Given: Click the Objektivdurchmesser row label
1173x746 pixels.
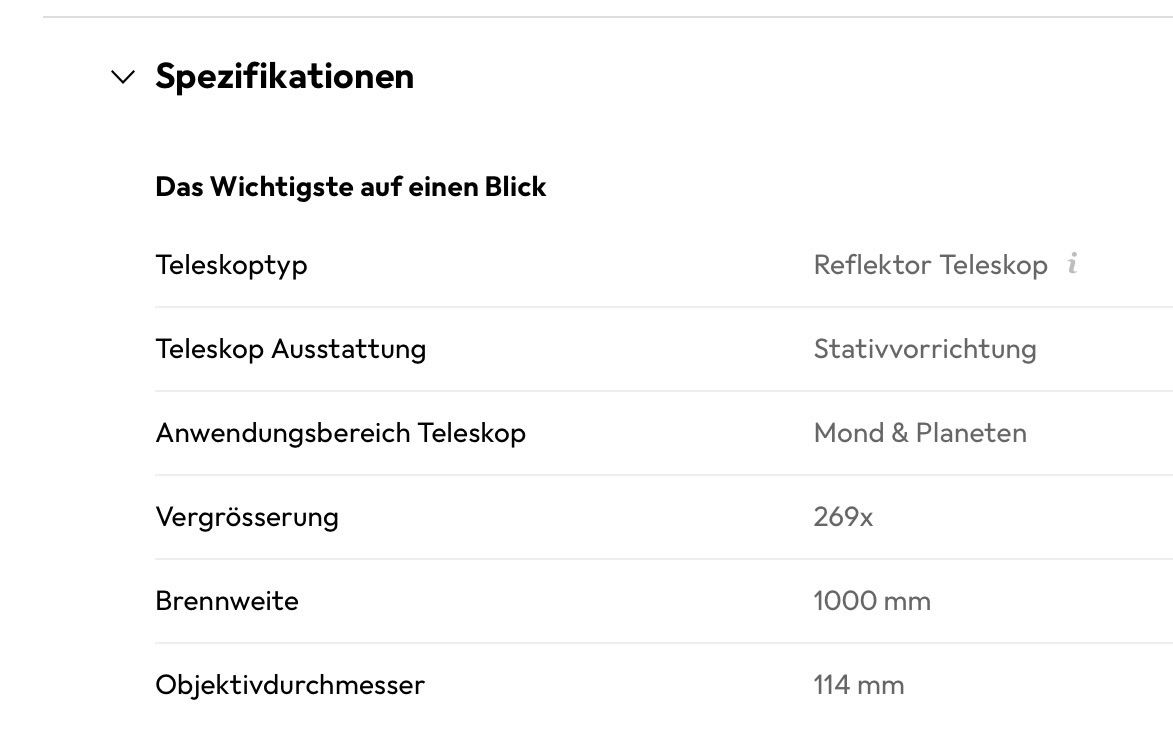Looking at the screenshot, I should [x=290, y=684].
